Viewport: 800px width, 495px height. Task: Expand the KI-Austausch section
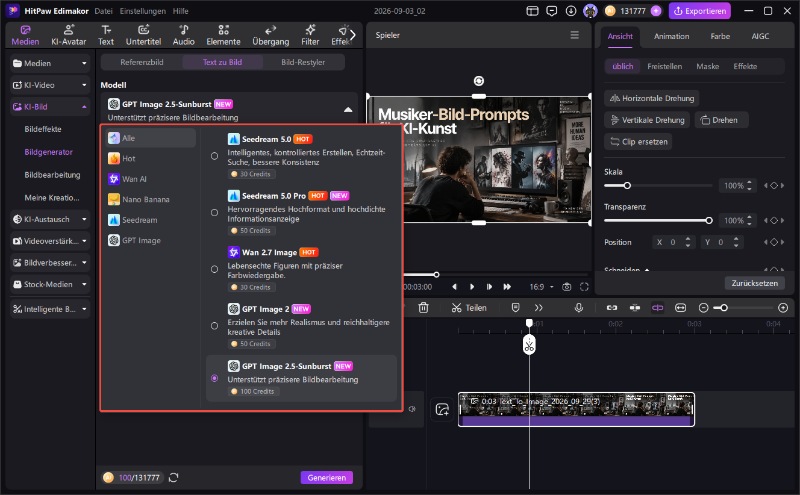pyautogui.click(x=50, y=219)
